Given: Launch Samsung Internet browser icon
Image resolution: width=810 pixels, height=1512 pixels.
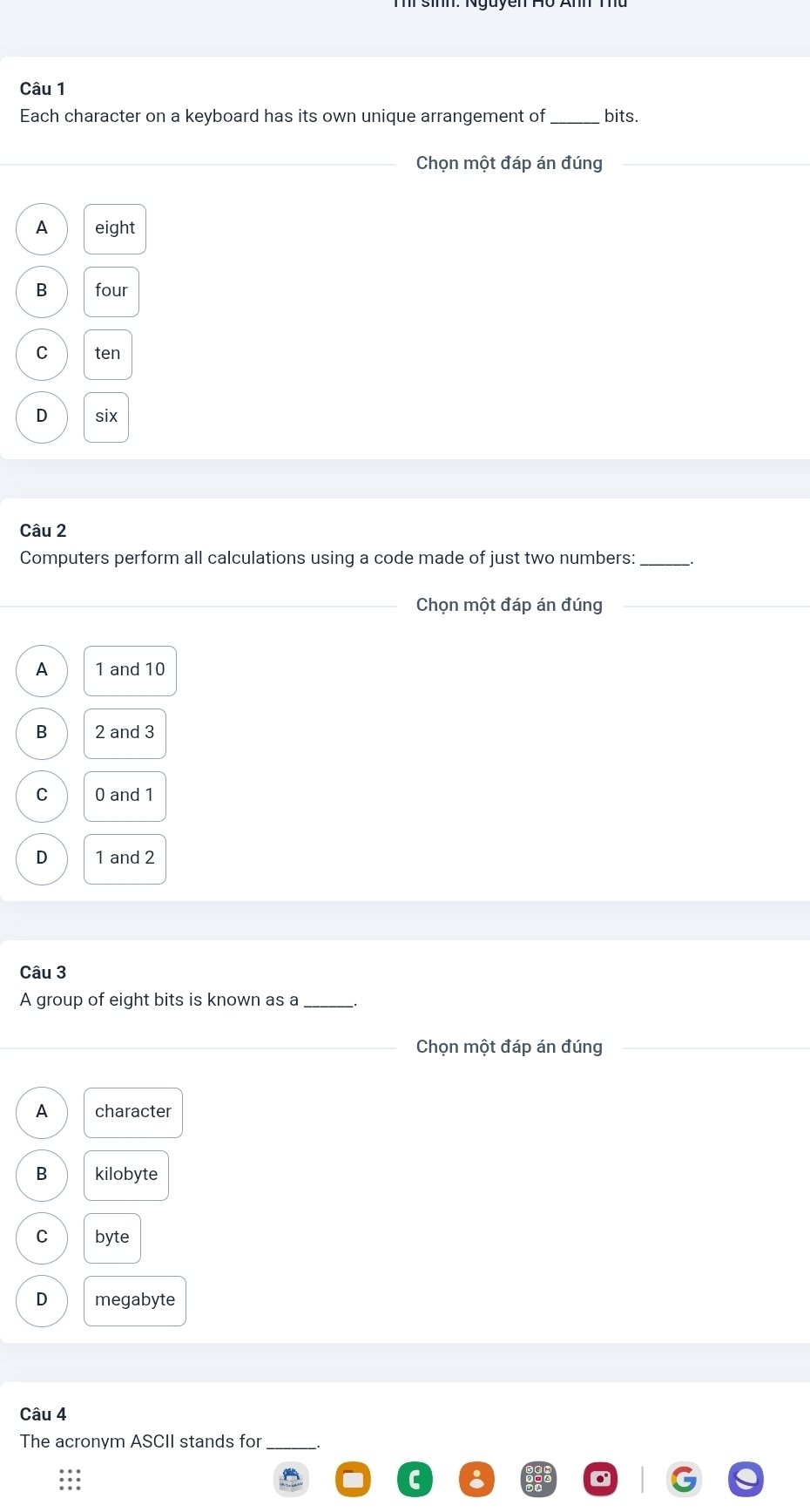Looking at the screenshot, I should point(746,1479).
